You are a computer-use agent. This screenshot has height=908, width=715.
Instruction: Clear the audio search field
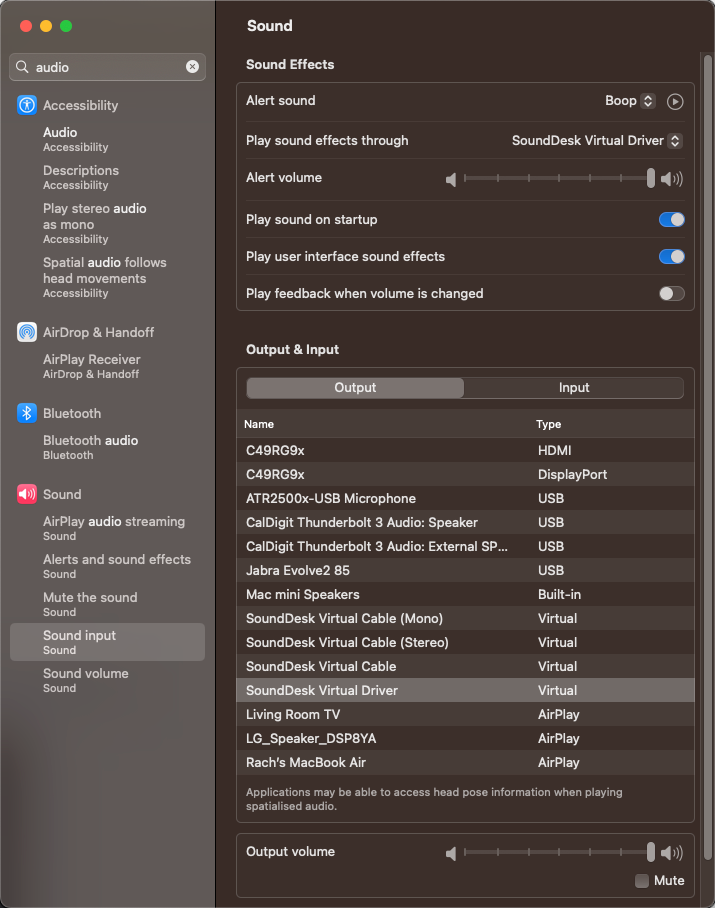click(192, 66)
